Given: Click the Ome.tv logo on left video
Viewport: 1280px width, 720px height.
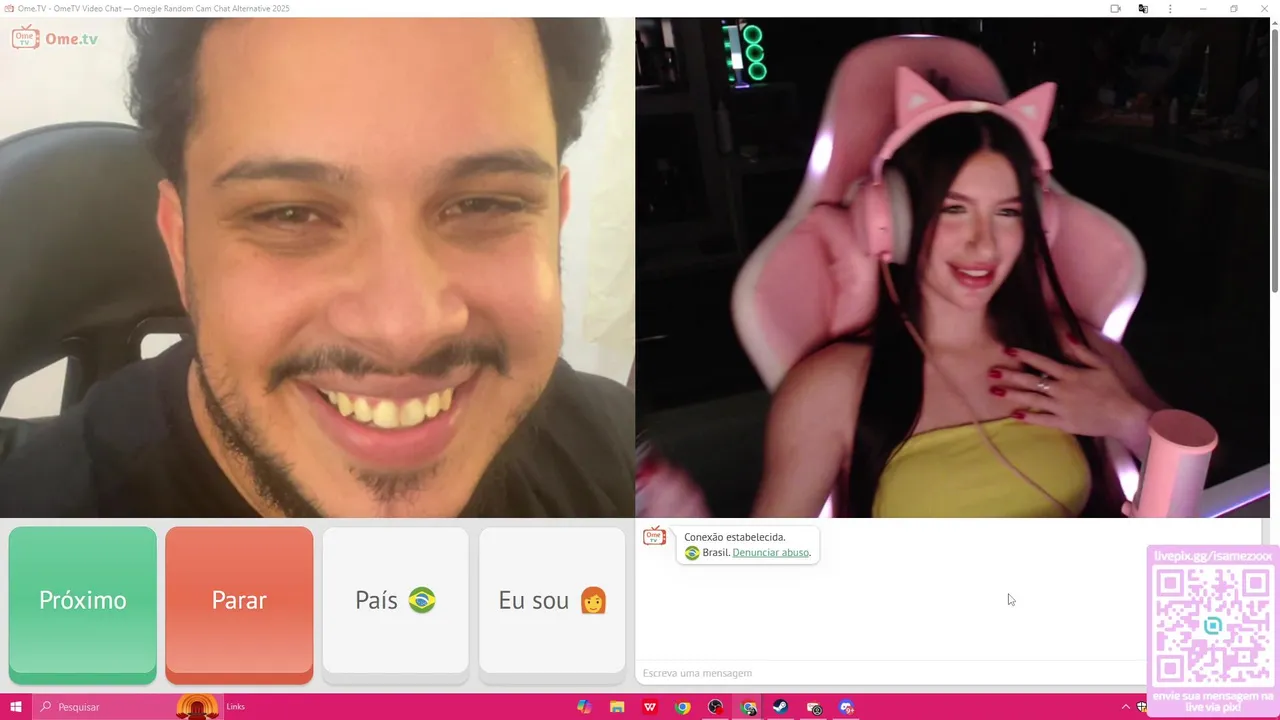Looking at the screenshot, I should coord(55,39).
